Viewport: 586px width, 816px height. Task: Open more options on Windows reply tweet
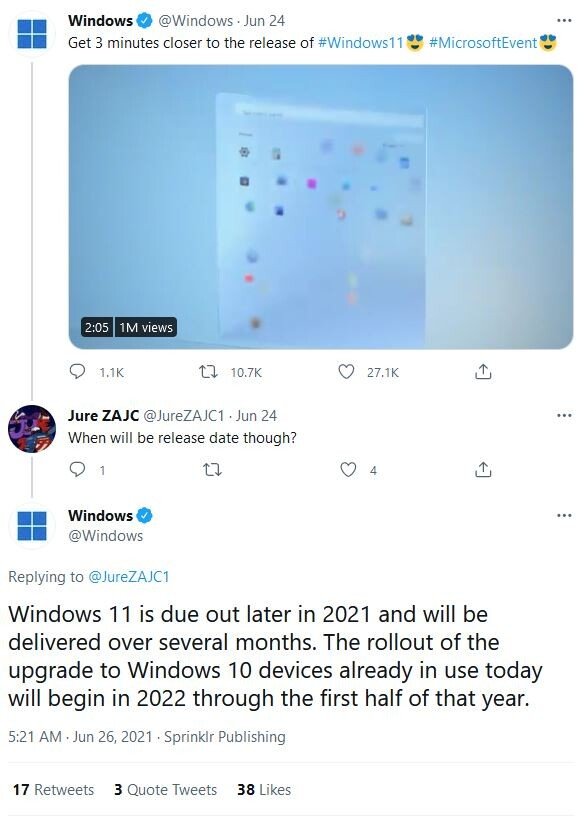564,515
